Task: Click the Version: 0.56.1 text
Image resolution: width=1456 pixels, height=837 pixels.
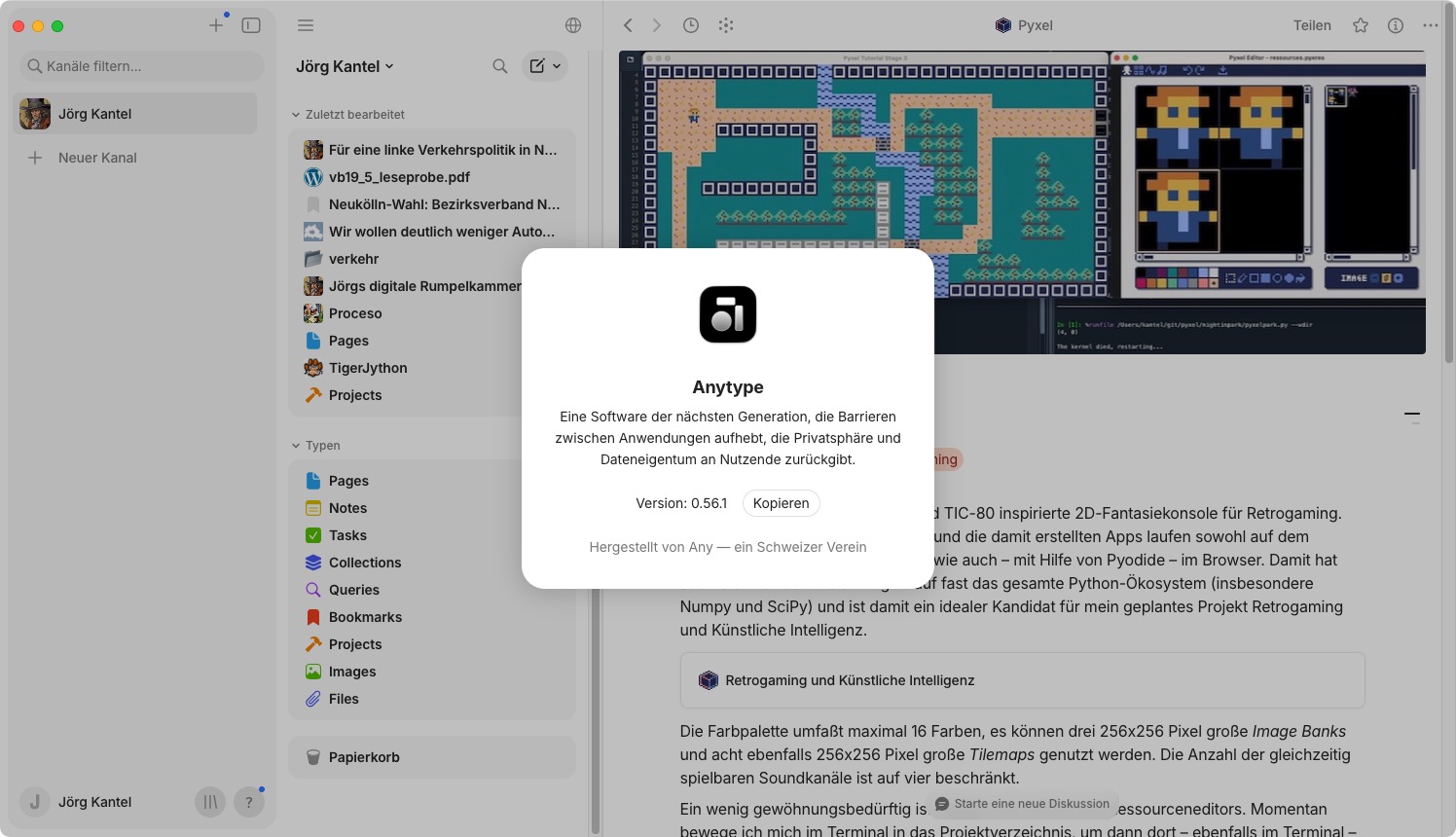Action: (x=681, y=503)
